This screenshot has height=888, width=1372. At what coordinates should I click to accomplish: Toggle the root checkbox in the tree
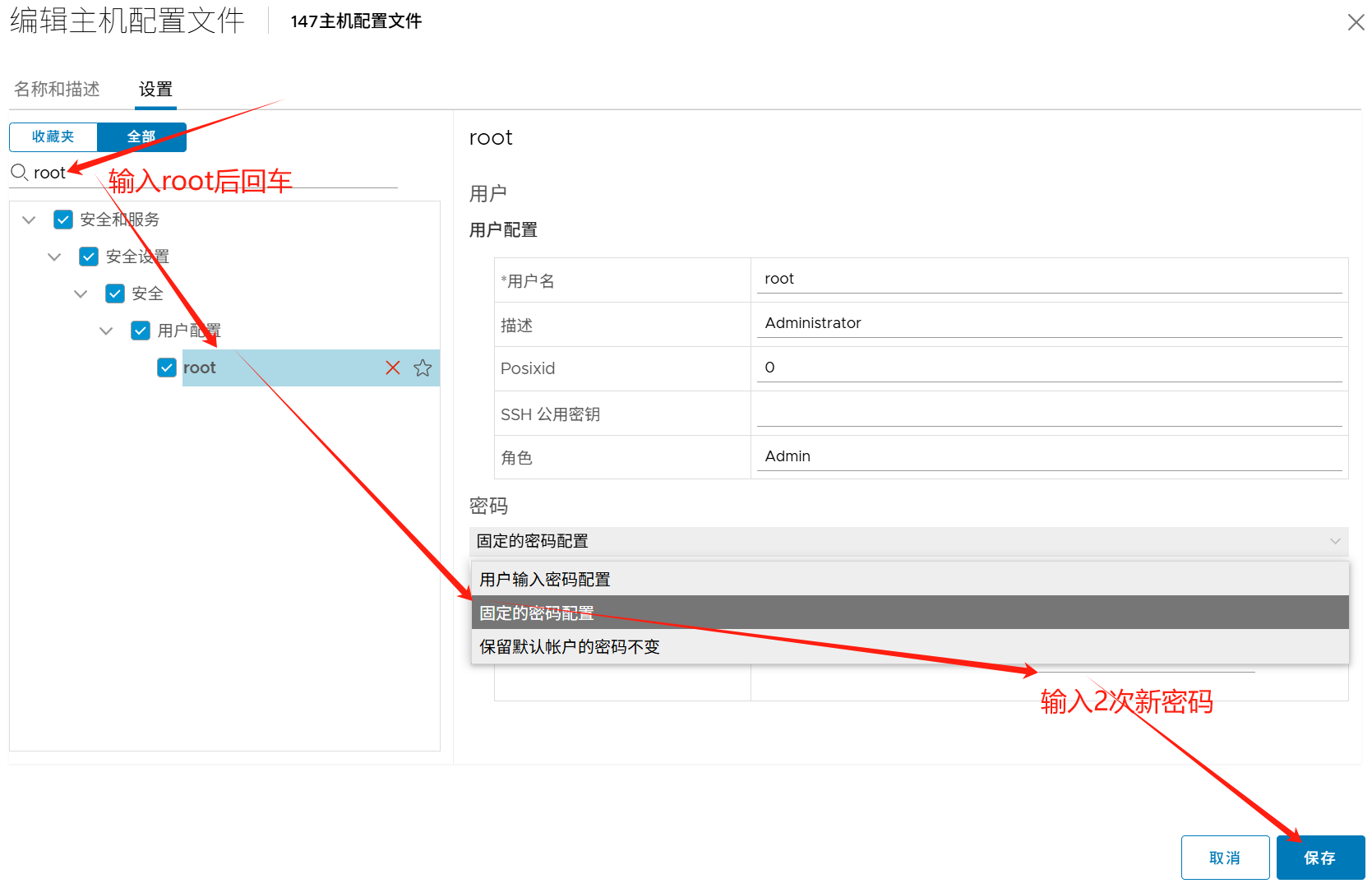(x=167, y=368)
